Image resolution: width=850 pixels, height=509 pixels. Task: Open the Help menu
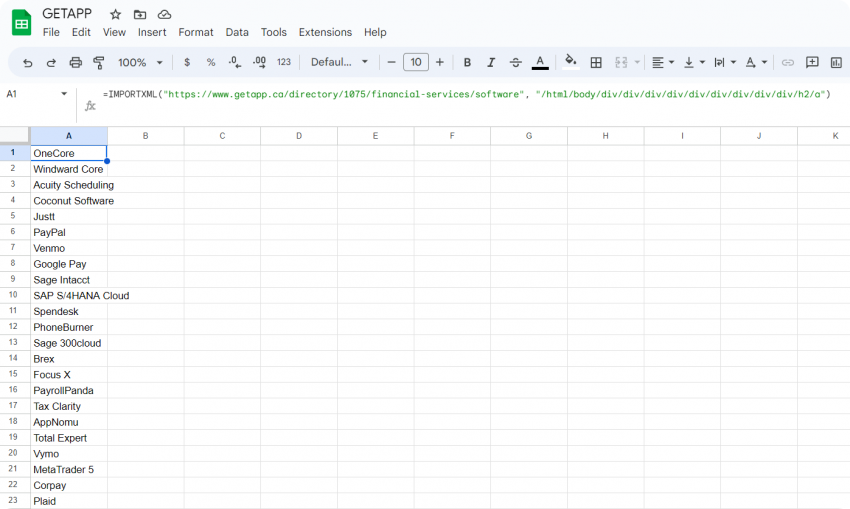375,33
